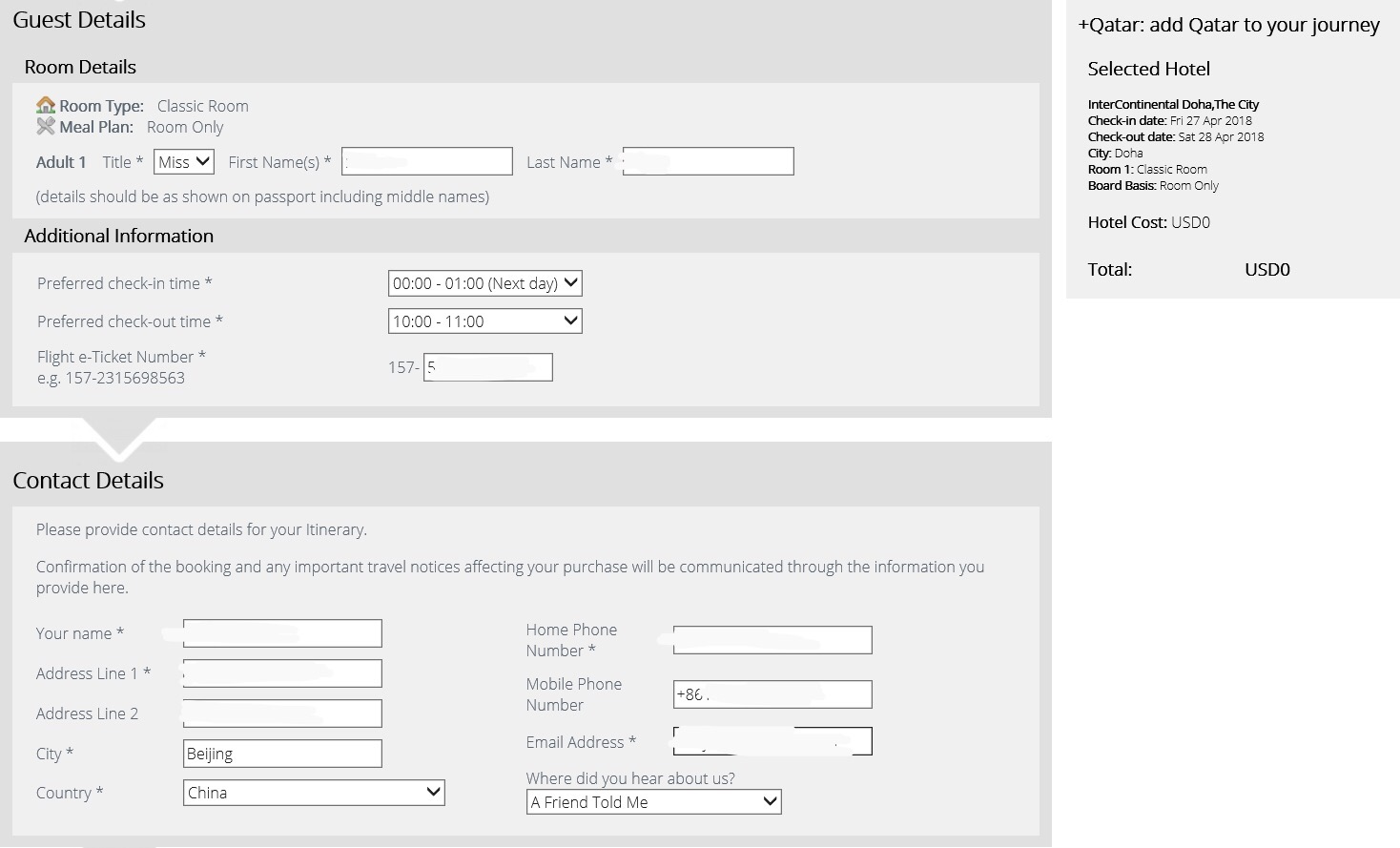The height and width of the screenshot is (848, 1400).
Task: Select the Address Line 1 field
Action: pyautogui.click(x=282, y=673)
